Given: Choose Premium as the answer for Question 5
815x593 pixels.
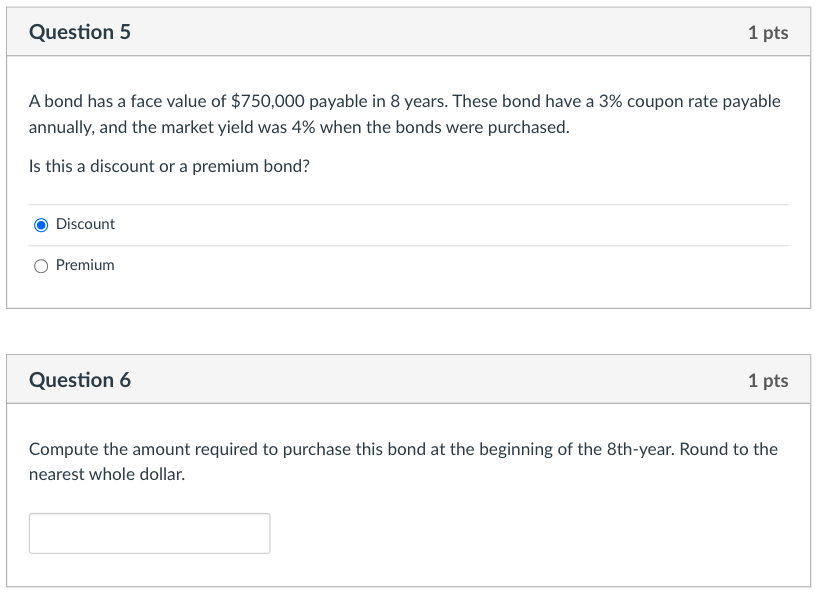Looking at the screenshot, I should [40, 265].
